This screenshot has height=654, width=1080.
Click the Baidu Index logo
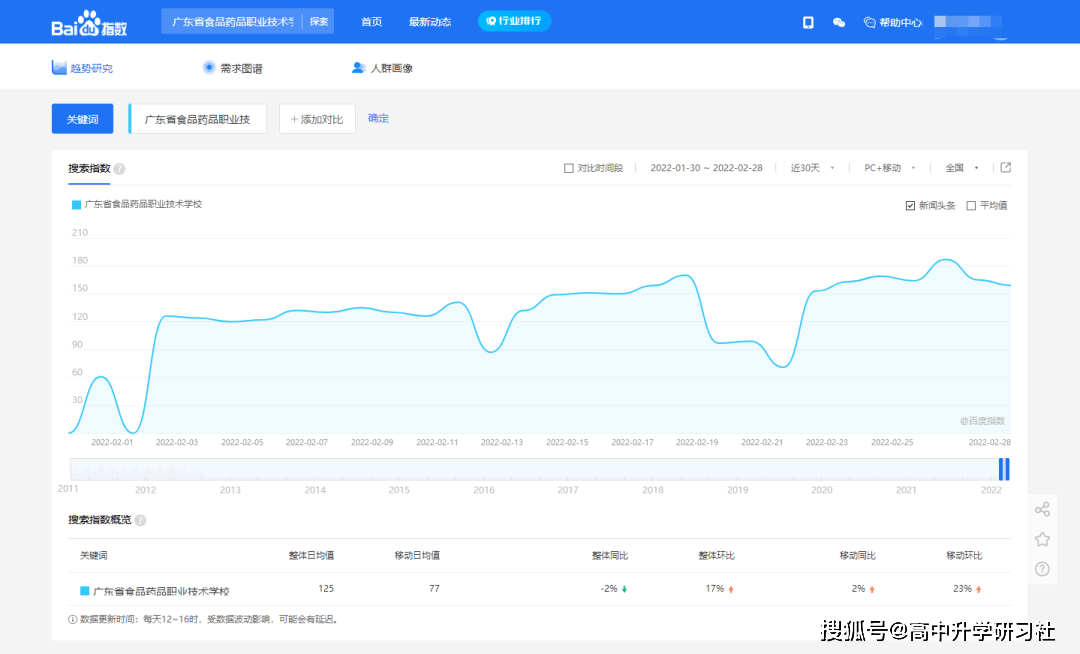(x=90, y=22)
